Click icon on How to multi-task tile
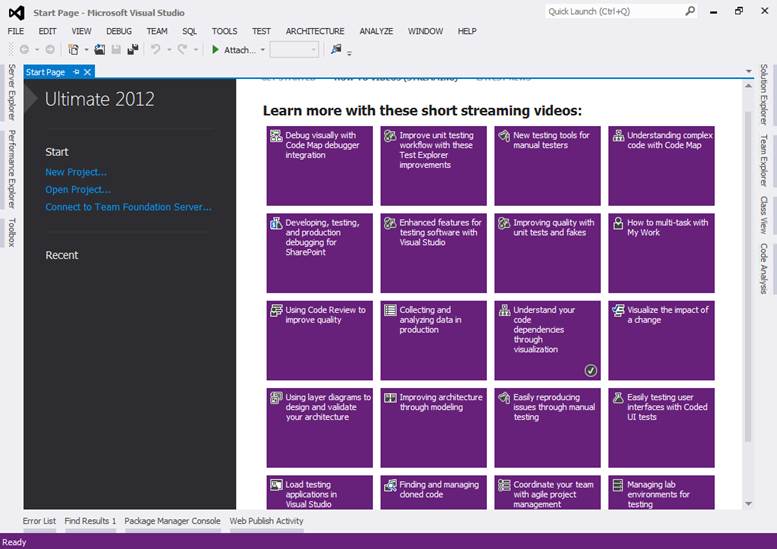Screen dimensions: 777x549 [618, 223]
